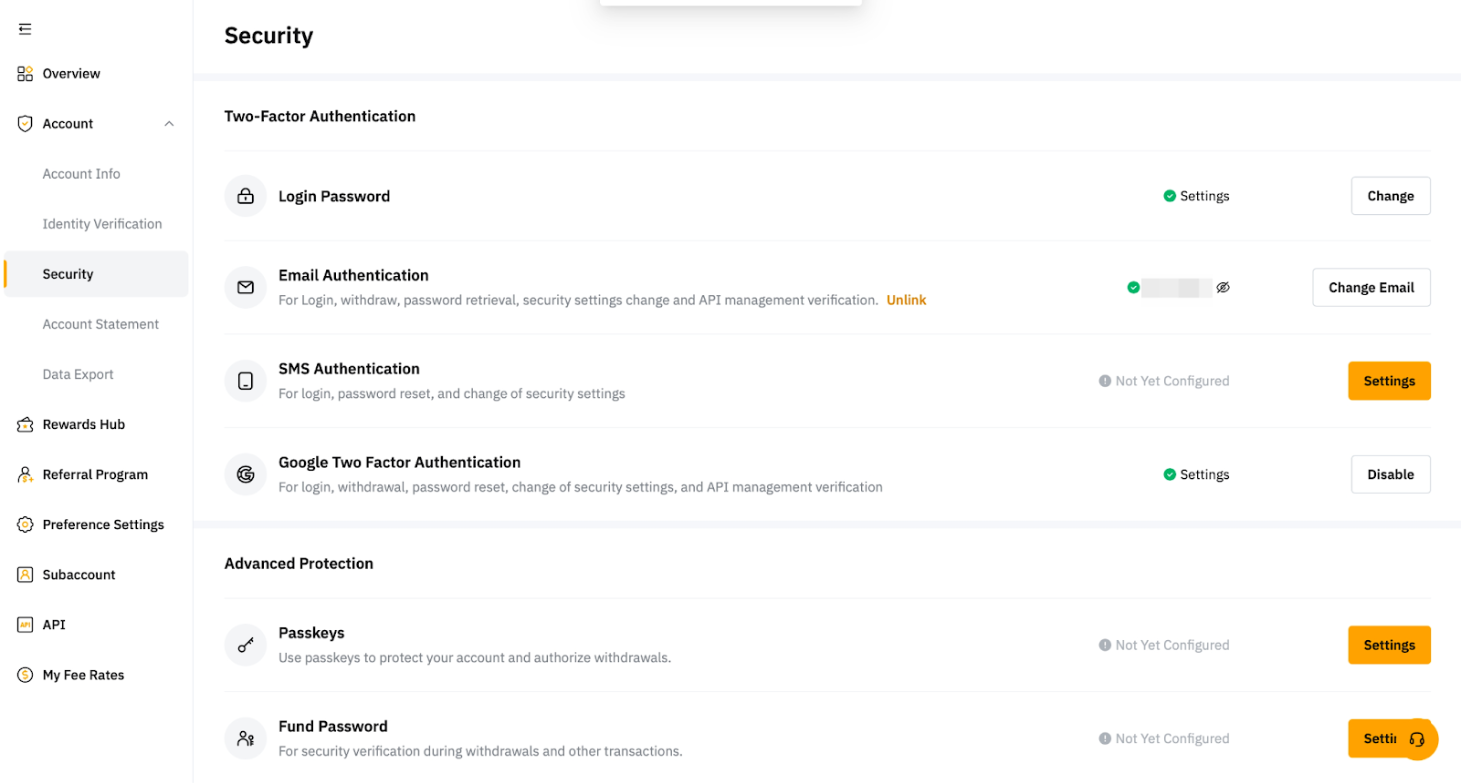
Task: Click the Referral Program person icon
Action: pos(25,475)
